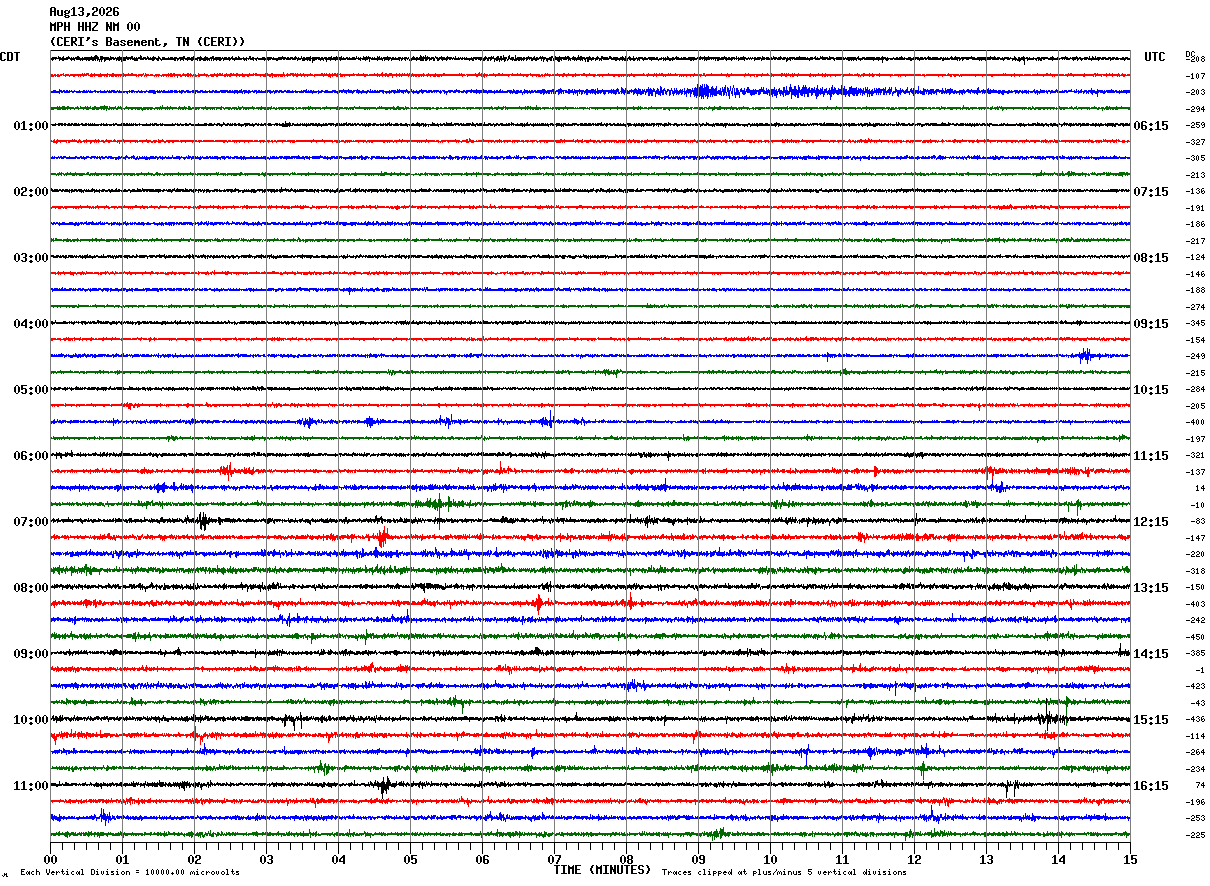Click the UTC time zone label
The image size is (1210, 886).
[1155, 57]
